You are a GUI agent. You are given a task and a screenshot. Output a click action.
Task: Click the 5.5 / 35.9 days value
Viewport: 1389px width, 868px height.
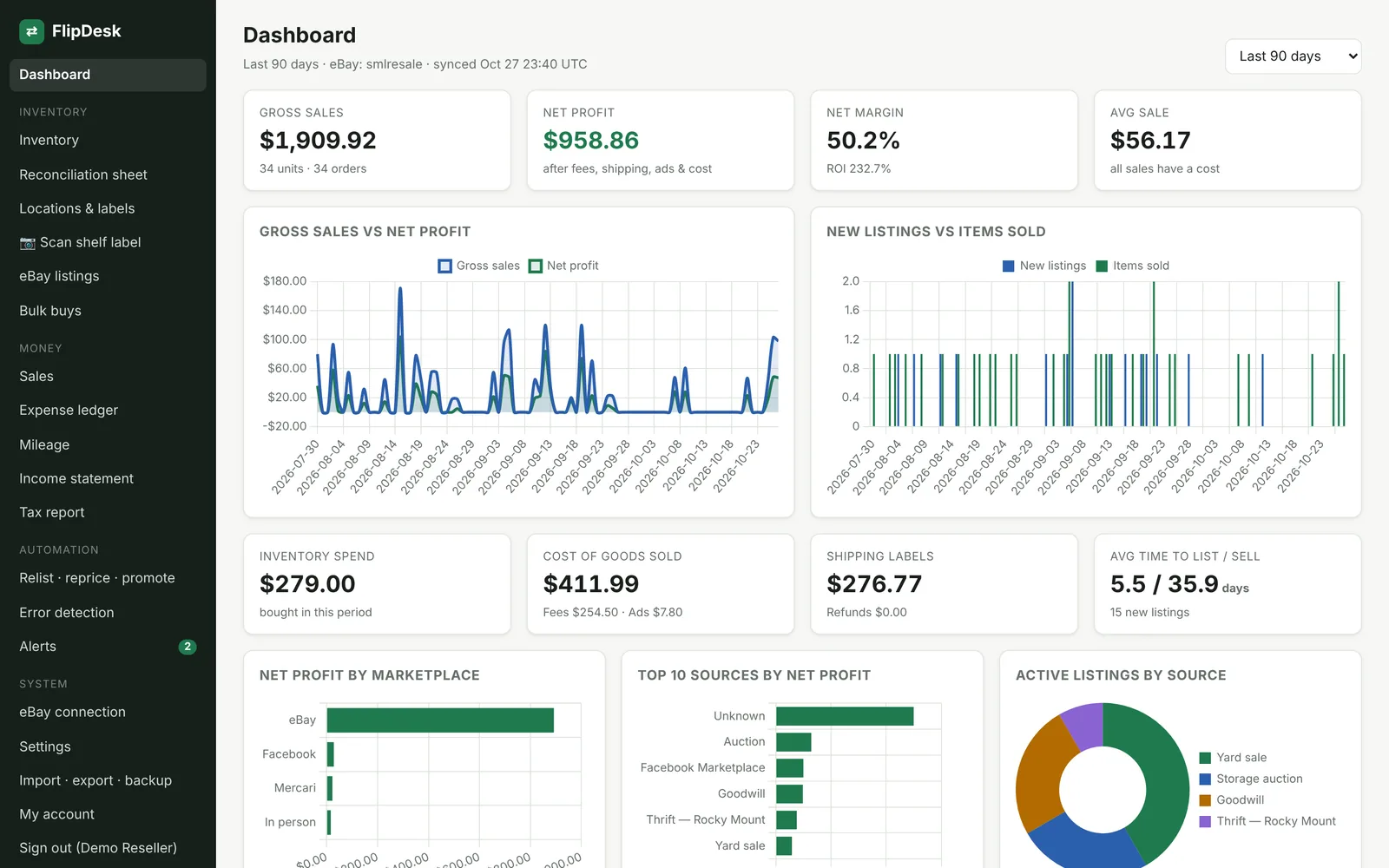point(1179,584)
